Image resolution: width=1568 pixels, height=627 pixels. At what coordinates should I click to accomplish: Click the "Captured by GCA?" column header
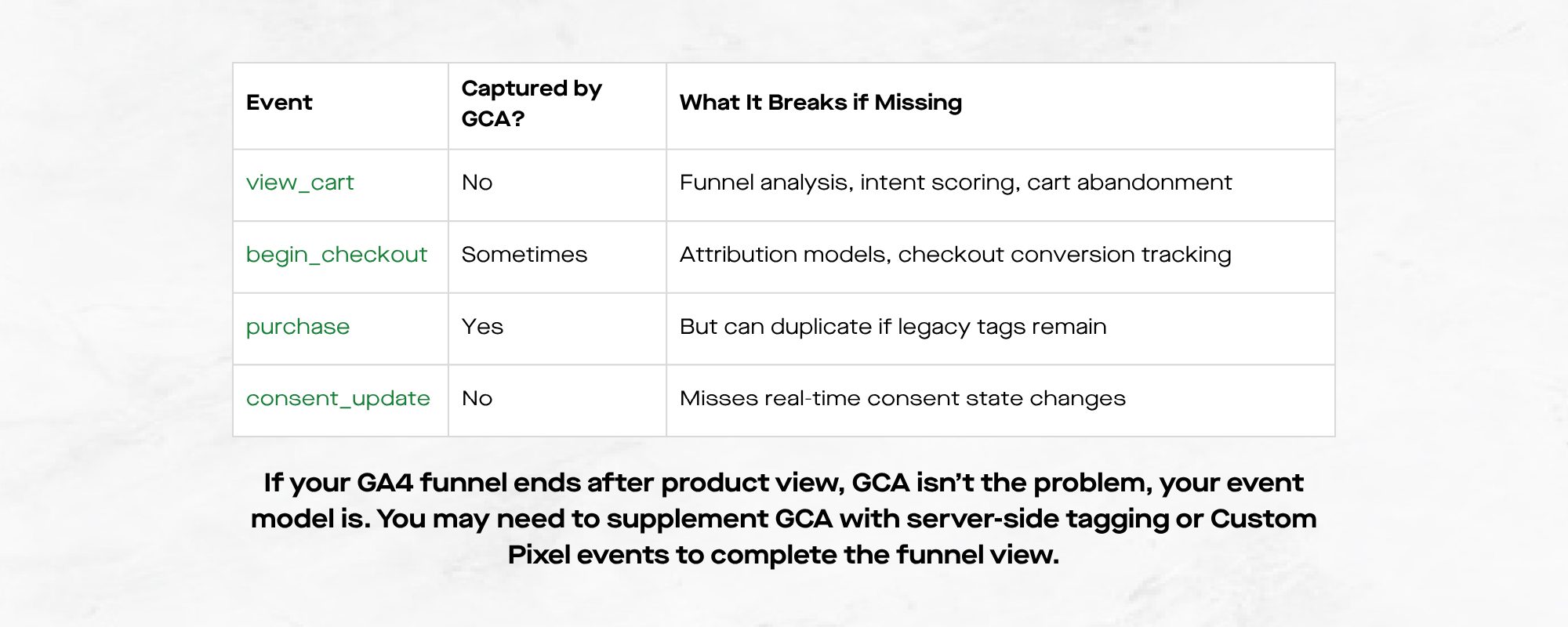tap(532, 103)
